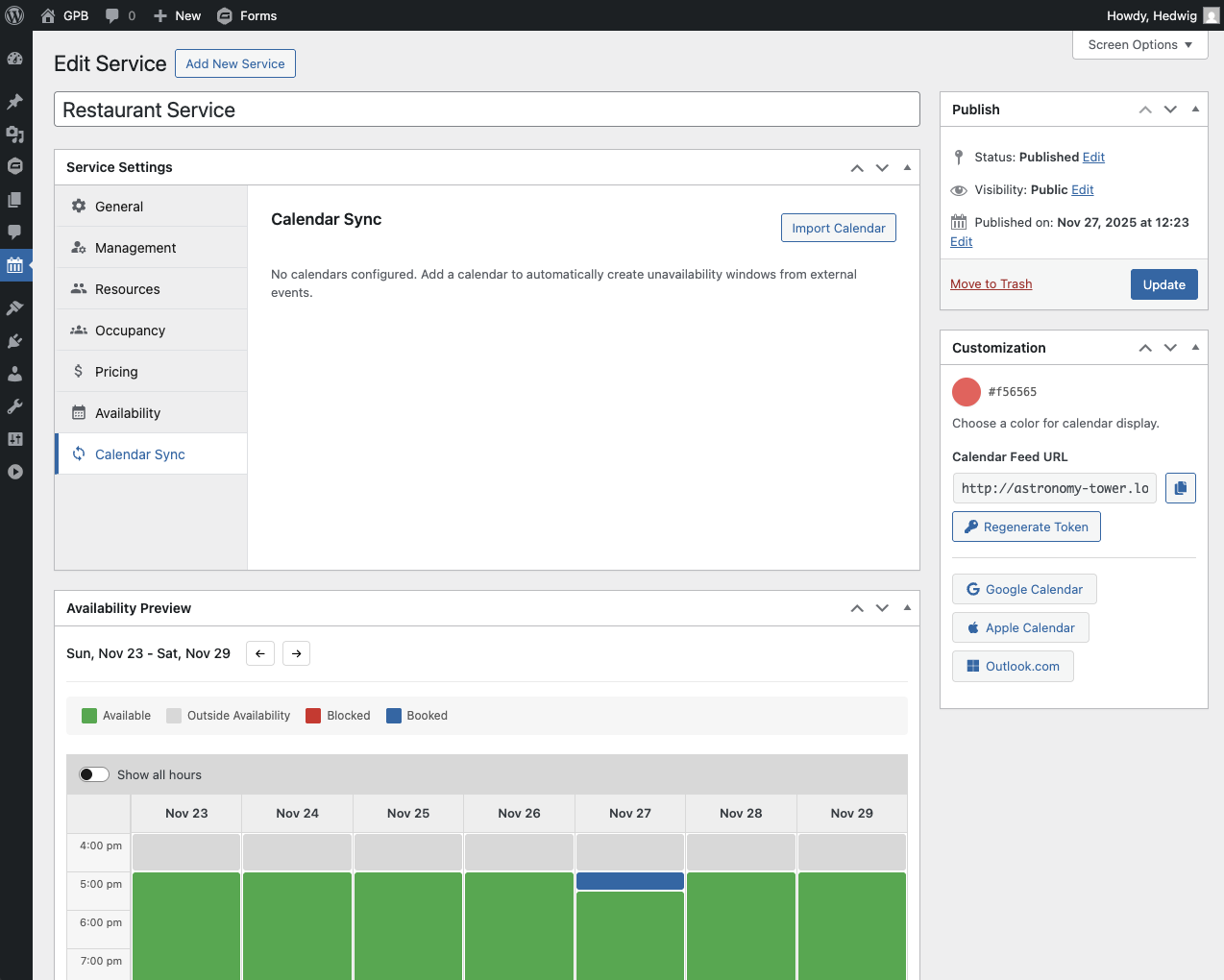The image size is (1224, 980).
Task: Click the Restaurant Service title field
Action: click(486, 110)
